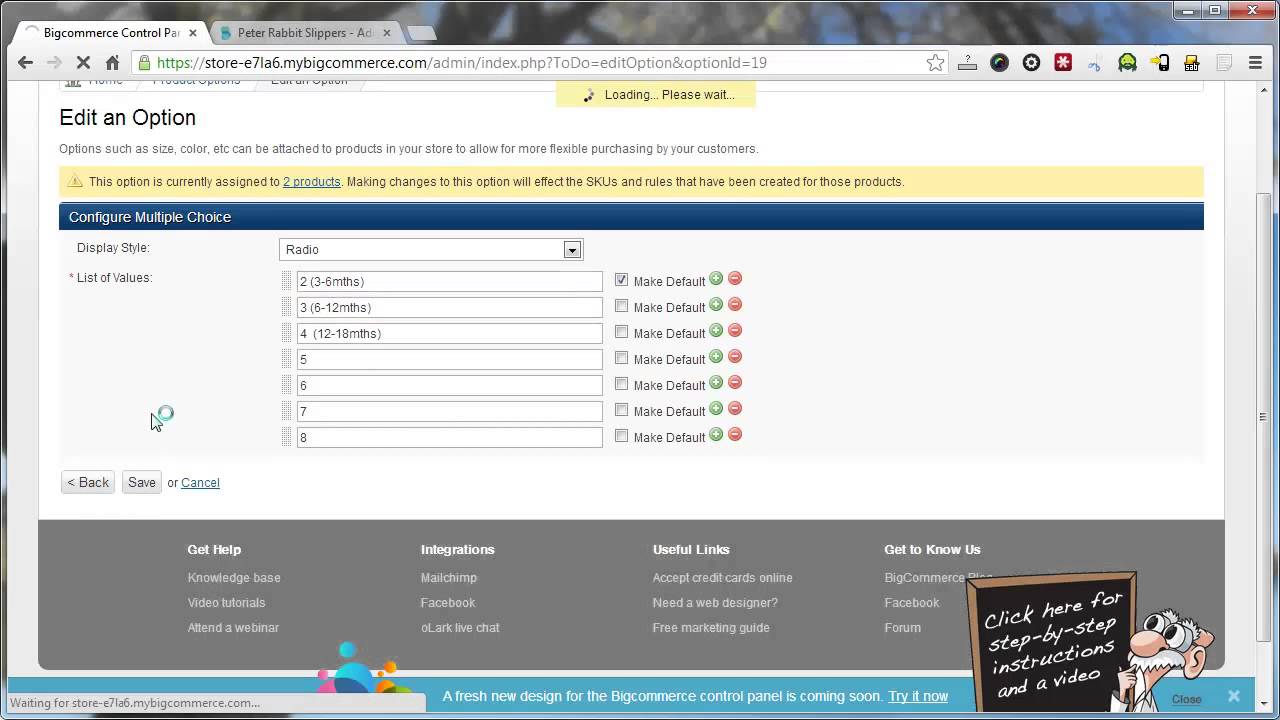This screenshot has width=1280, height=720.
Task: Click the green plus beside value 6
Action: click(x=716, y=383)
